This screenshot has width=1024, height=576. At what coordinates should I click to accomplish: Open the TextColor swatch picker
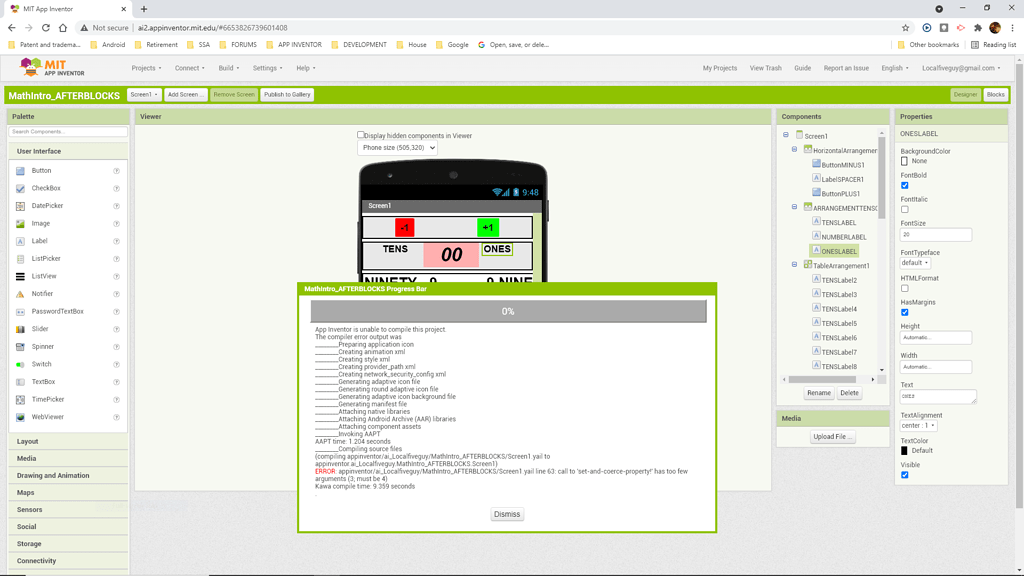point(903,450)
